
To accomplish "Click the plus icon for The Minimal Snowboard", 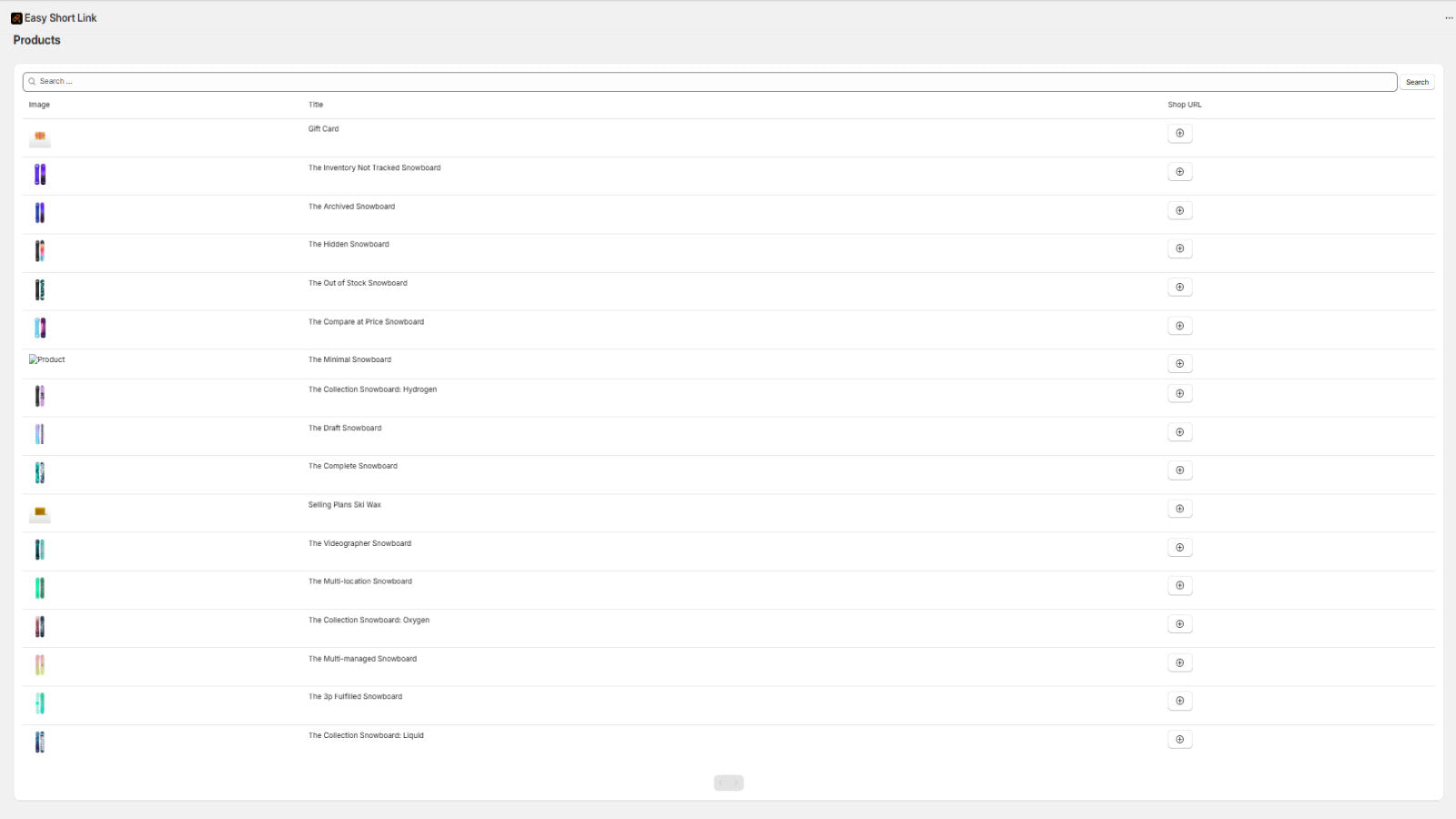I will (x=1179, y=364).
